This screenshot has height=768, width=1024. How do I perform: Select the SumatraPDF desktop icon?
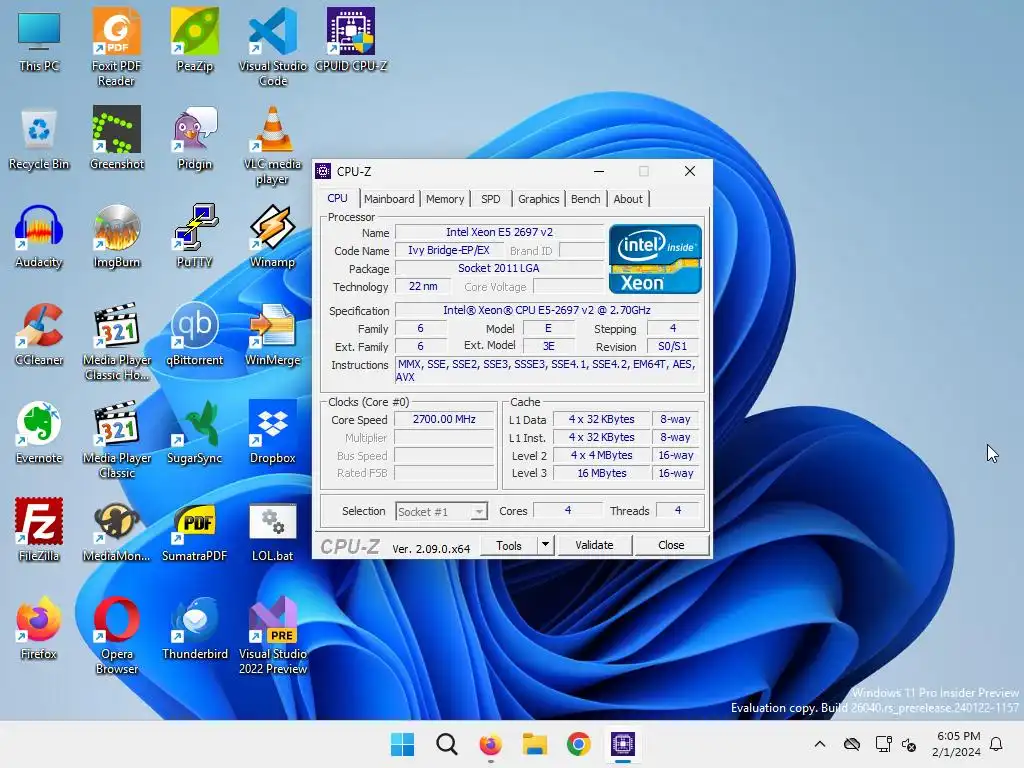[195, 531]
